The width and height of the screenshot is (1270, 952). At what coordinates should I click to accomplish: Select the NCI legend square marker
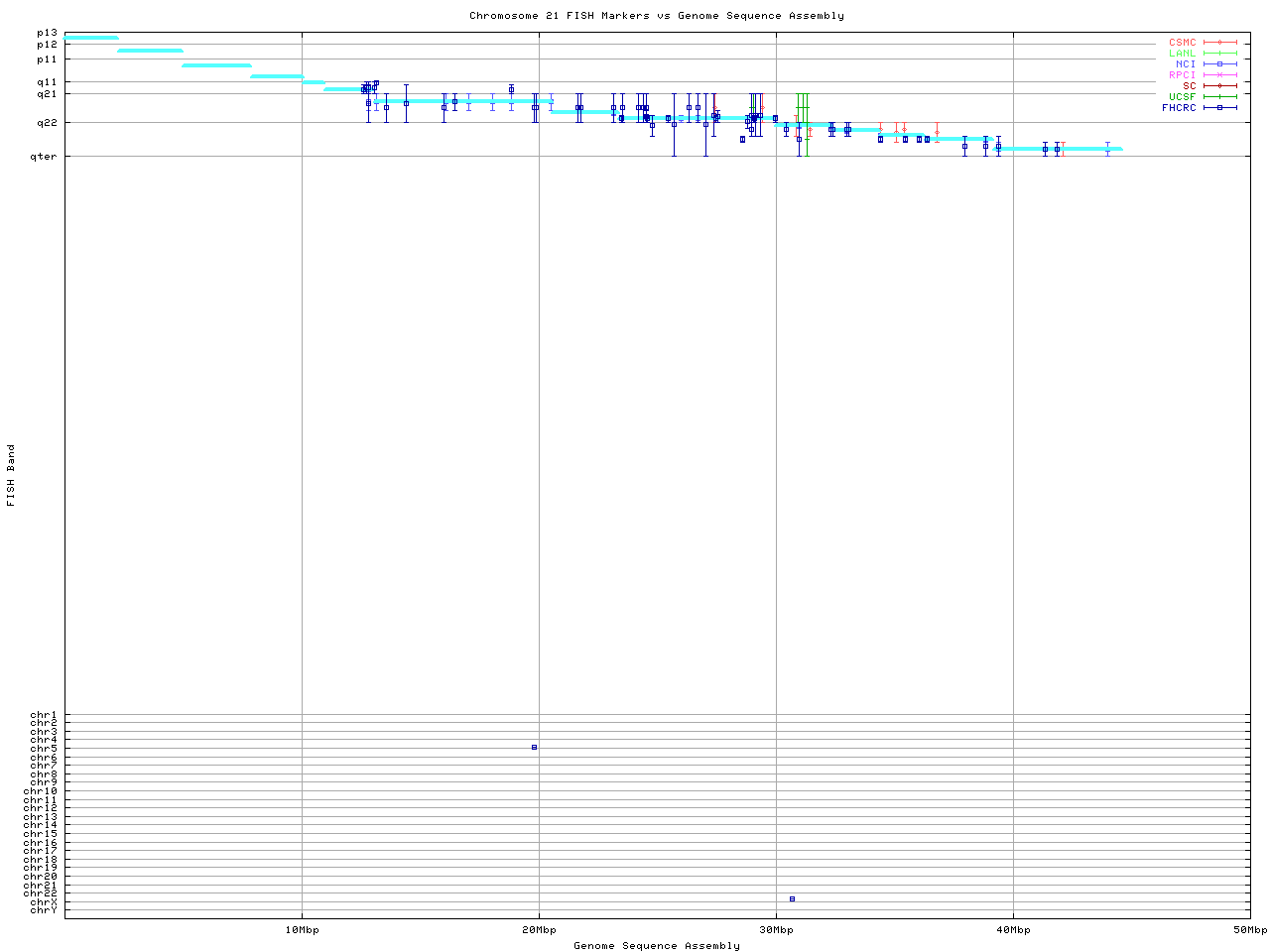point(1219,64)
